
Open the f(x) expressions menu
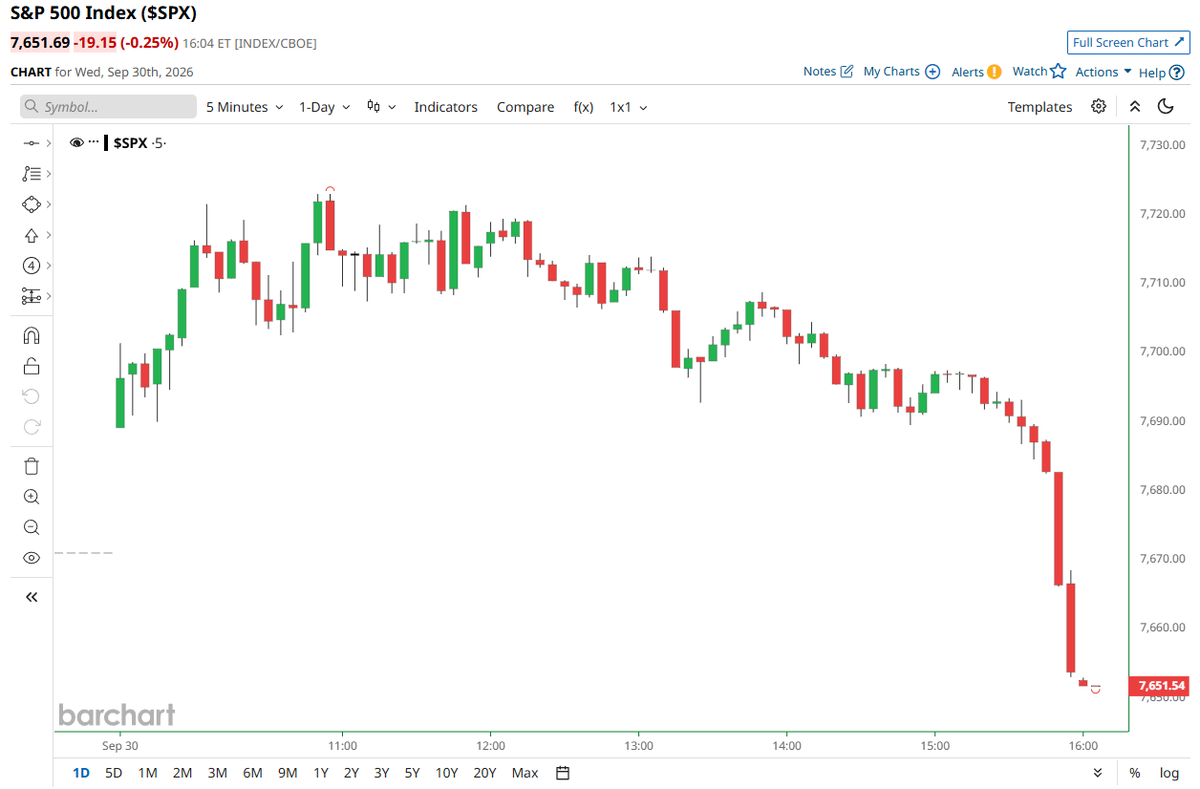[x=583, y=107]
